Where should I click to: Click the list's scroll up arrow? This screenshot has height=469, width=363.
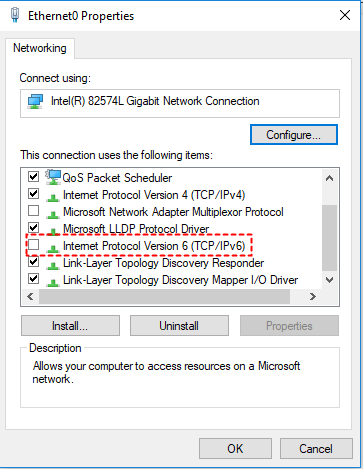329,178
